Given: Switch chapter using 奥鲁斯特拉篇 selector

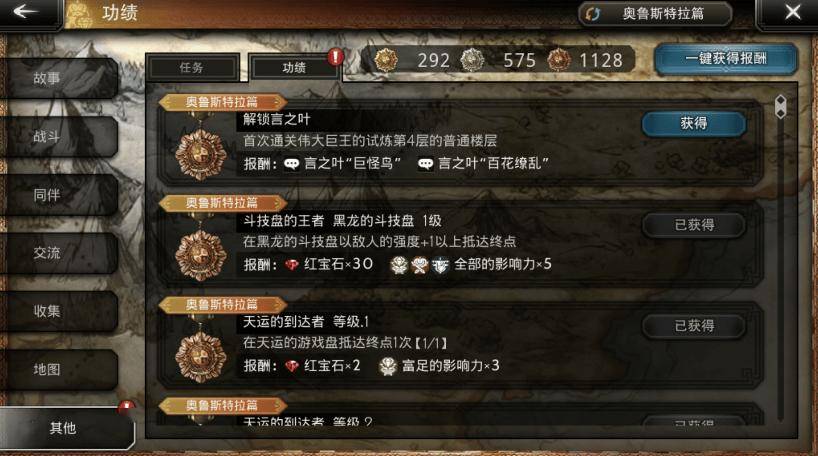Looking at the screenshot, I should (x=655, y=14).
